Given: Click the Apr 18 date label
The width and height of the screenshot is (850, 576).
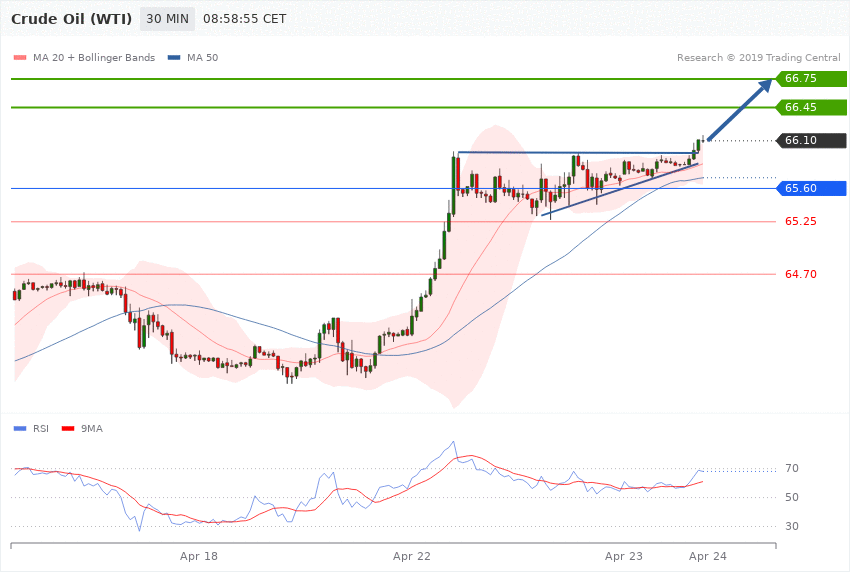Looking at the screenshot, I should tap(199, 556).
